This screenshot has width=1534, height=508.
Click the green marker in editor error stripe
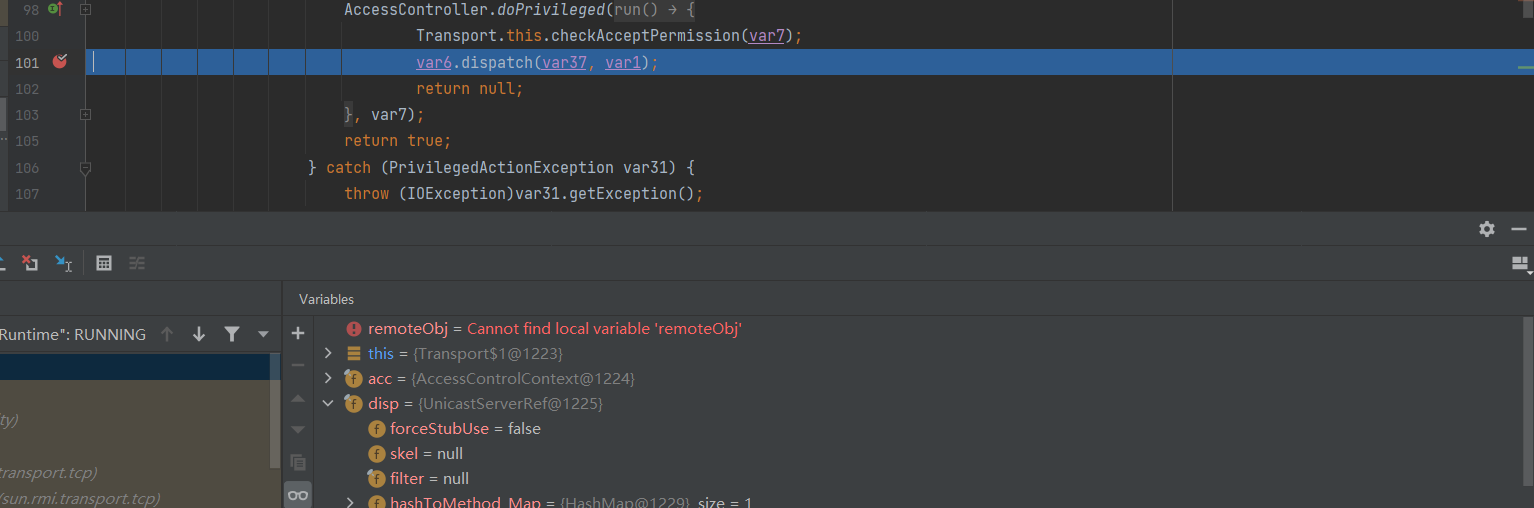click(x=1525, y=67)
